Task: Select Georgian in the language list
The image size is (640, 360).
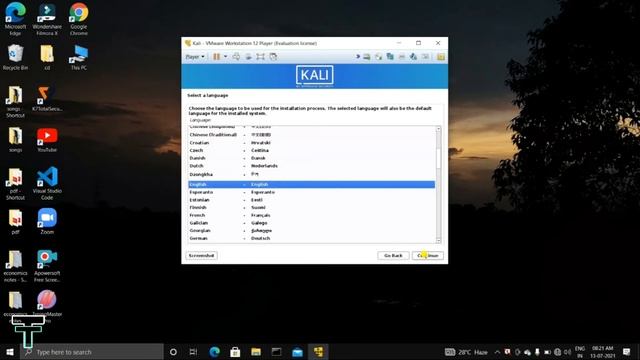Action: [x=311, y=231]
